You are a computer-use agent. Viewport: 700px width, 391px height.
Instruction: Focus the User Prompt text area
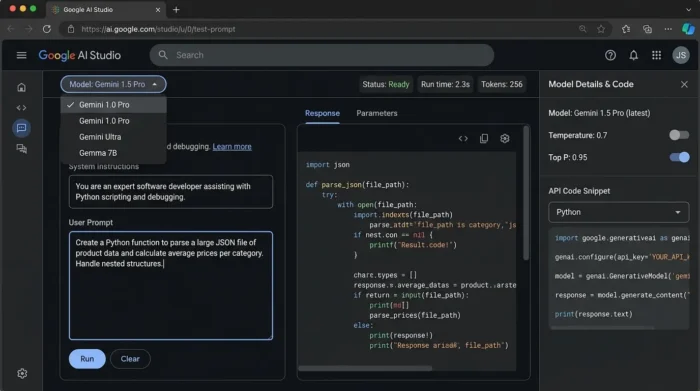click(171, 286)
